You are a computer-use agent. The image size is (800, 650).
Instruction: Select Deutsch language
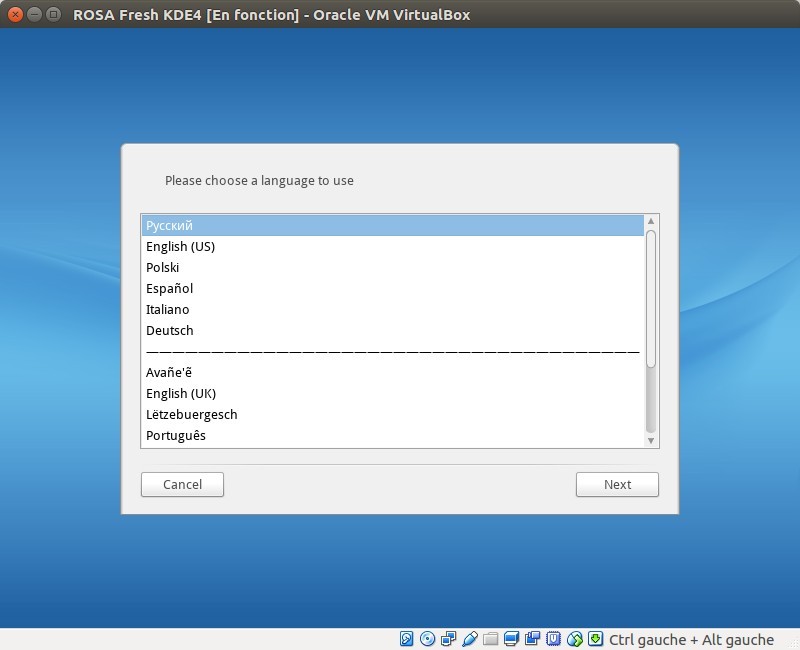coord(392,330)
